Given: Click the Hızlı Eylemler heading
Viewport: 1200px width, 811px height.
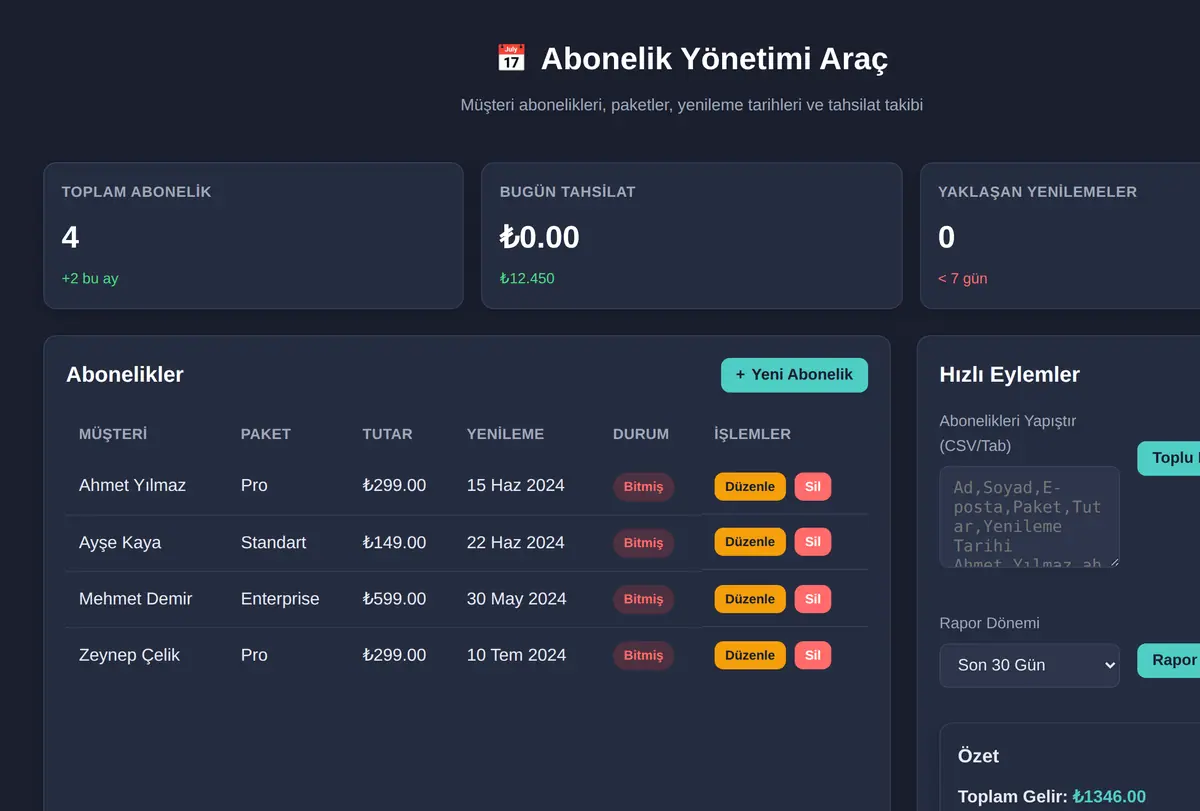Looking at the screenshot, I should pyautogui.click(x=1009, y=375).
